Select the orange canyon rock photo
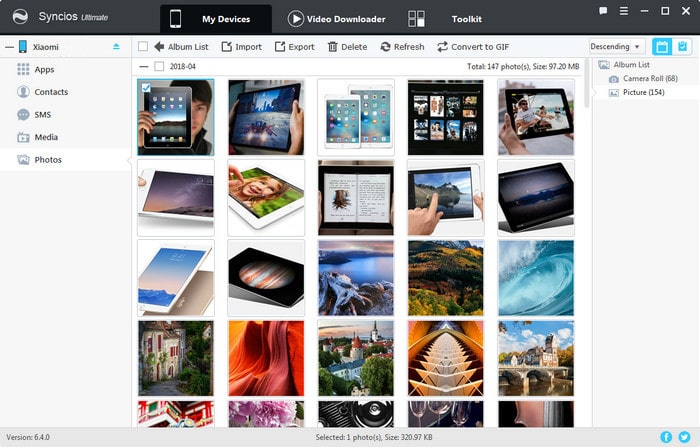 (266, 358)
